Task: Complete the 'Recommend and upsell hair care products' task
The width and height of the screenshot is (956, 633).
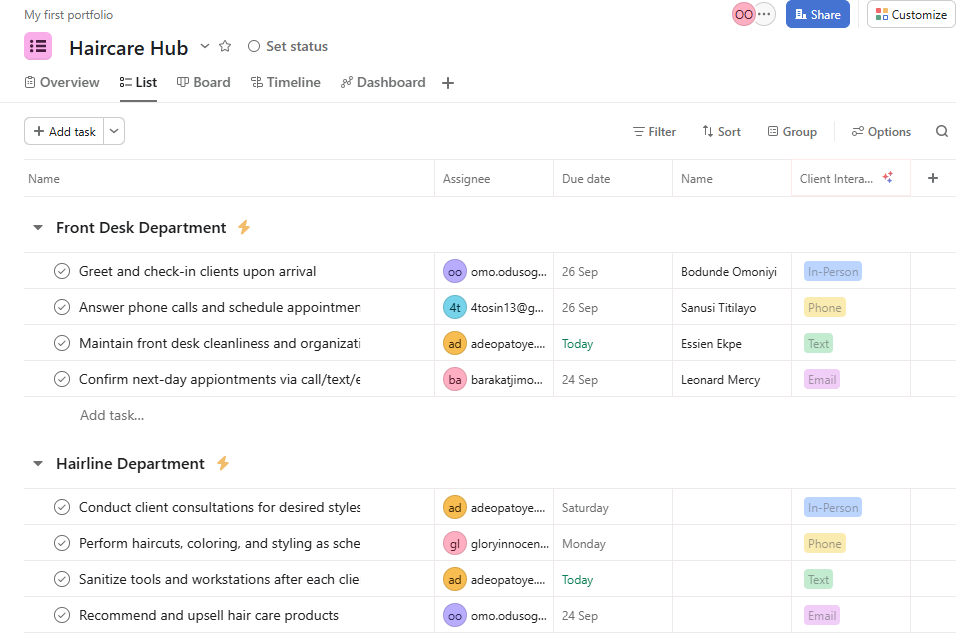Action: [62, 615]
